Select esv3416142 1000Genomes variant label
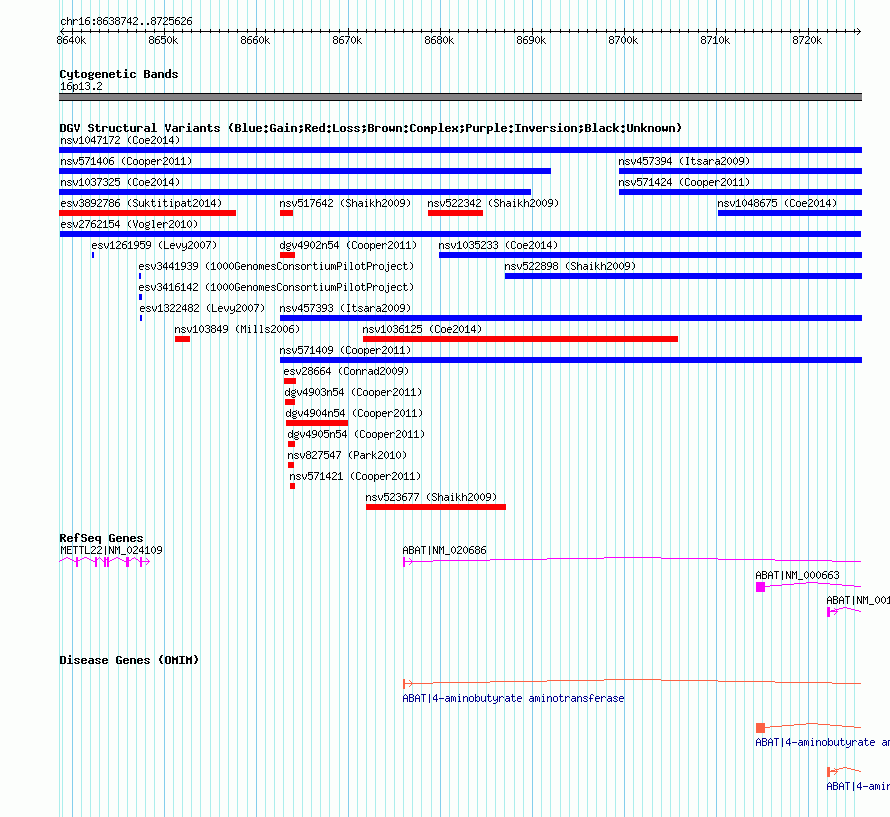 pyautogui.click(x=276, y=287)
